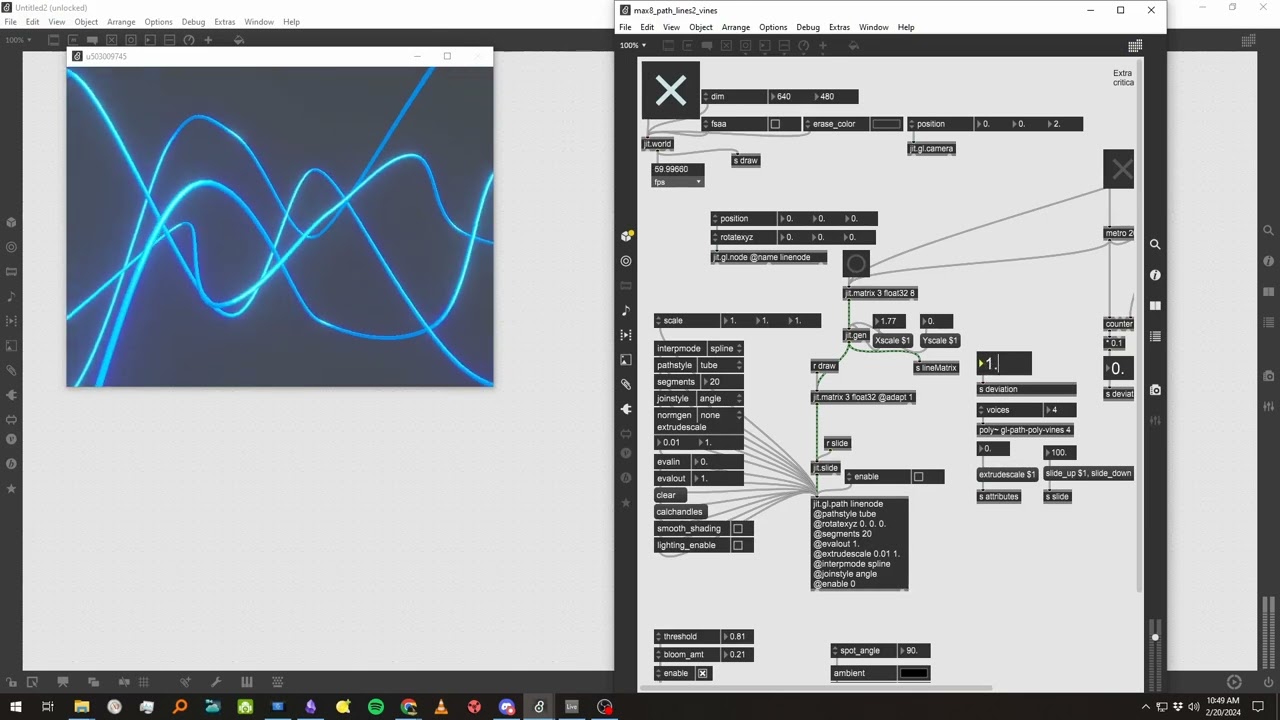Open the audio note icon in vines patcher left sidebar

[x=626, y=310]
